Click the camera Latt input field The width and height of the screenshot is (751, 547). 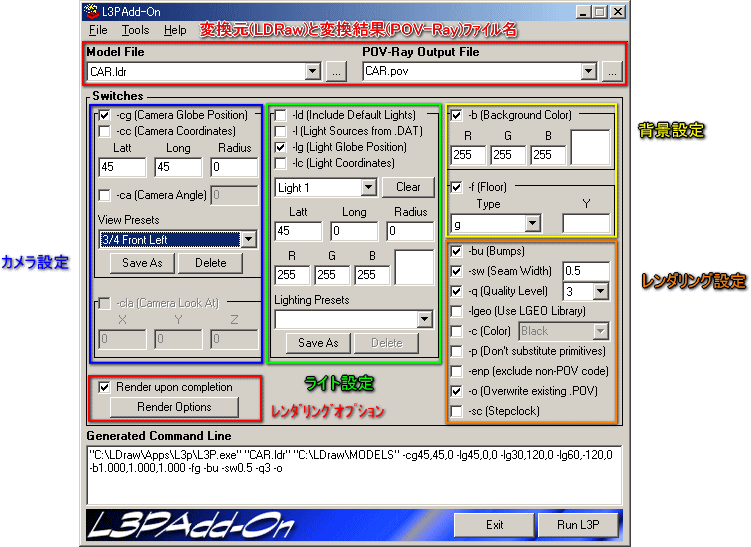click(x=122, y=167)
